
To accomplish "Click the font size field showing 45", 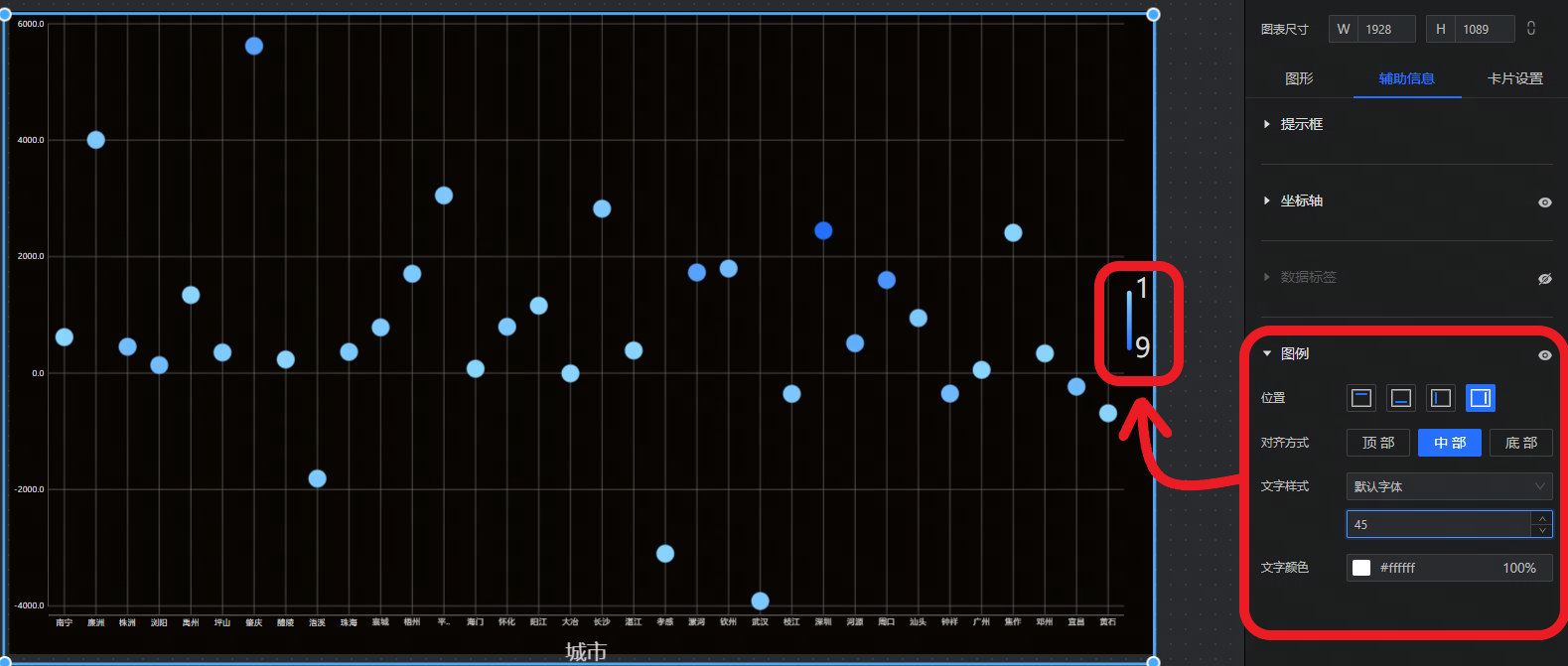I will pos(1438,524).
